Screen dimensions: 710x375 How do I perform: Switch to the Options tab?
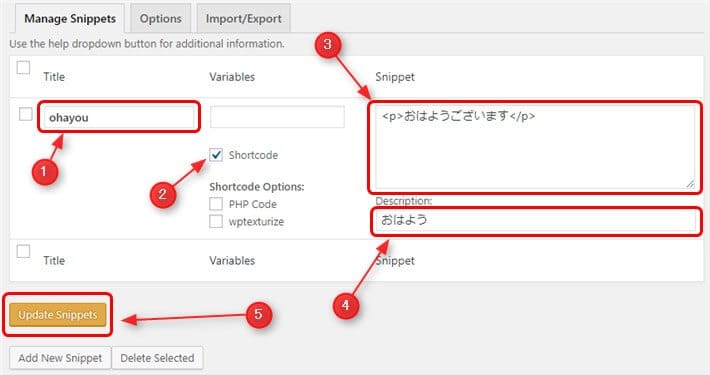[x=161, y=19]
